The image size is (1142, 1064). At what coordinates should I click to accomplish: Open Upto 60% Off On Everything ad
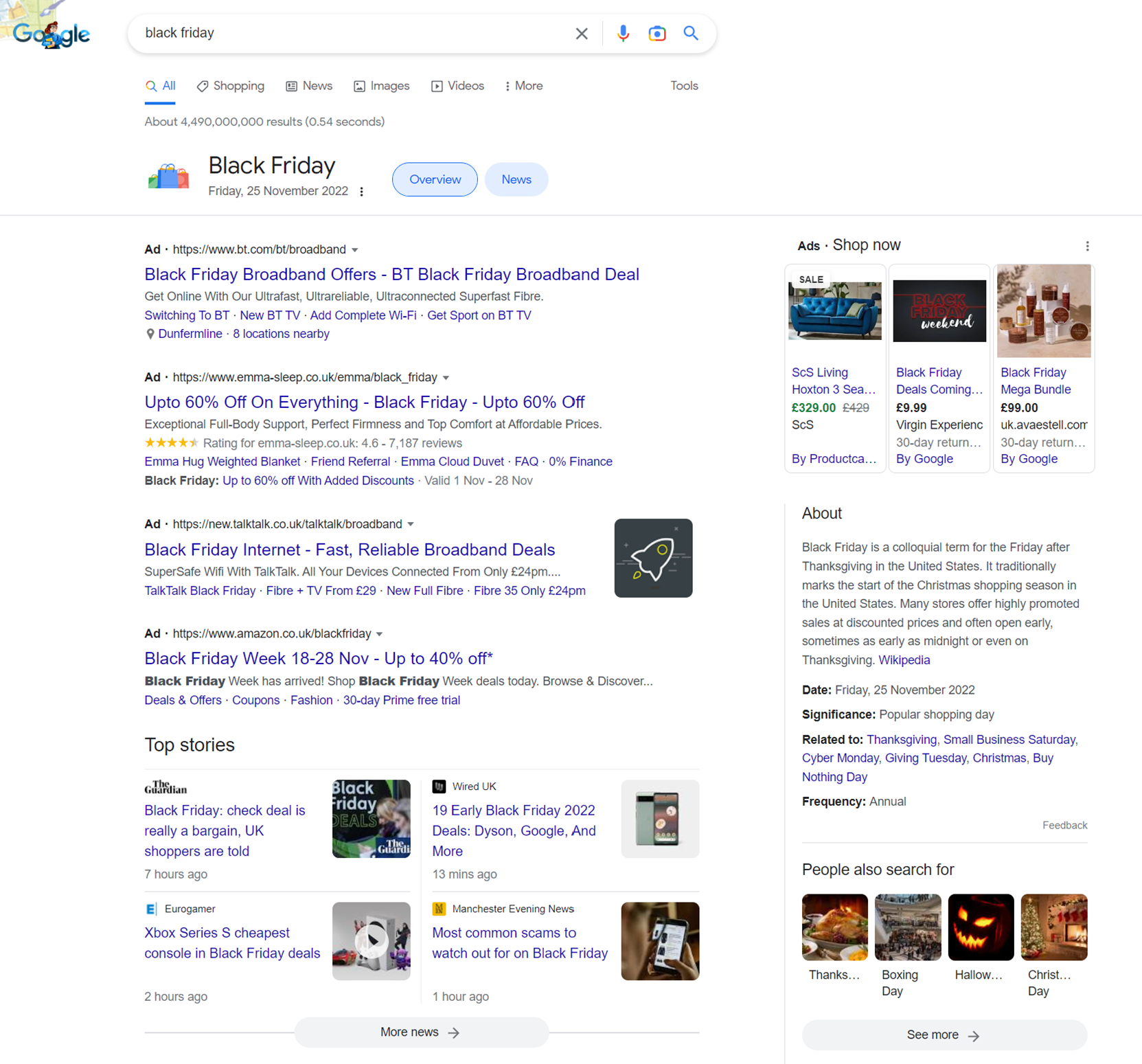coord(365,402)
